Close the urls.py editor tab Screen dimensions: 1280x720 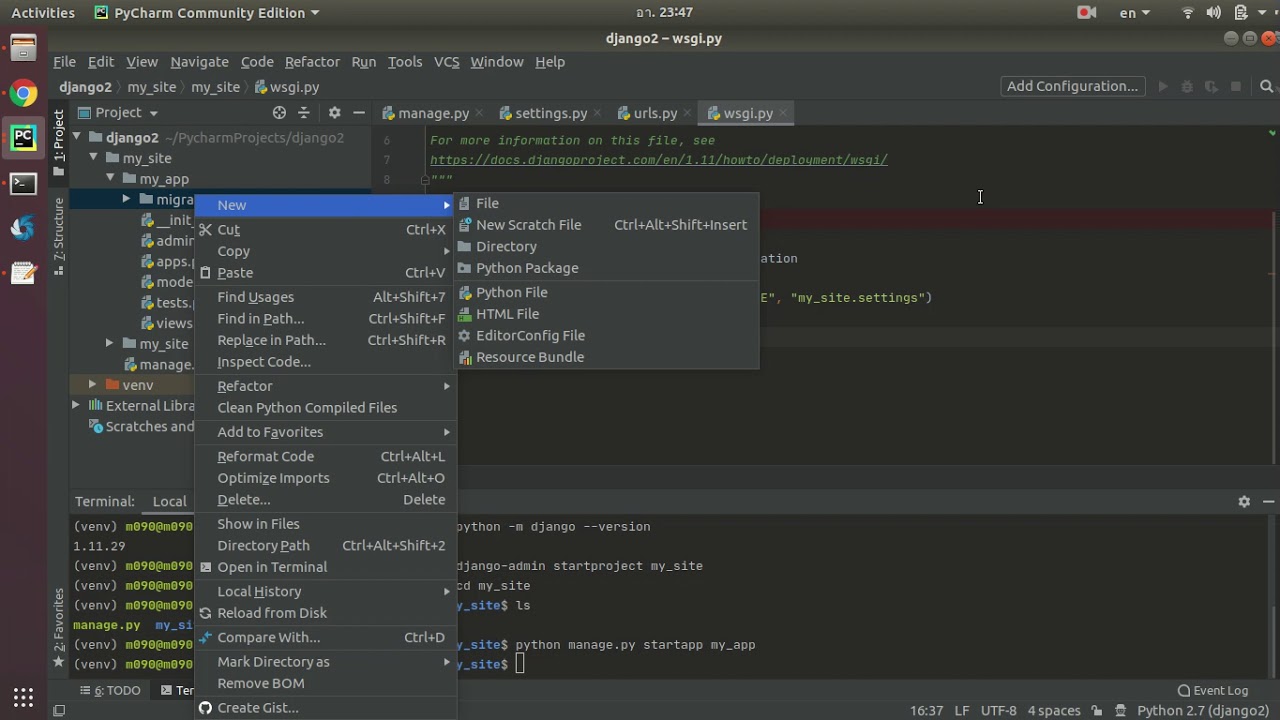[x=687, y=113]
